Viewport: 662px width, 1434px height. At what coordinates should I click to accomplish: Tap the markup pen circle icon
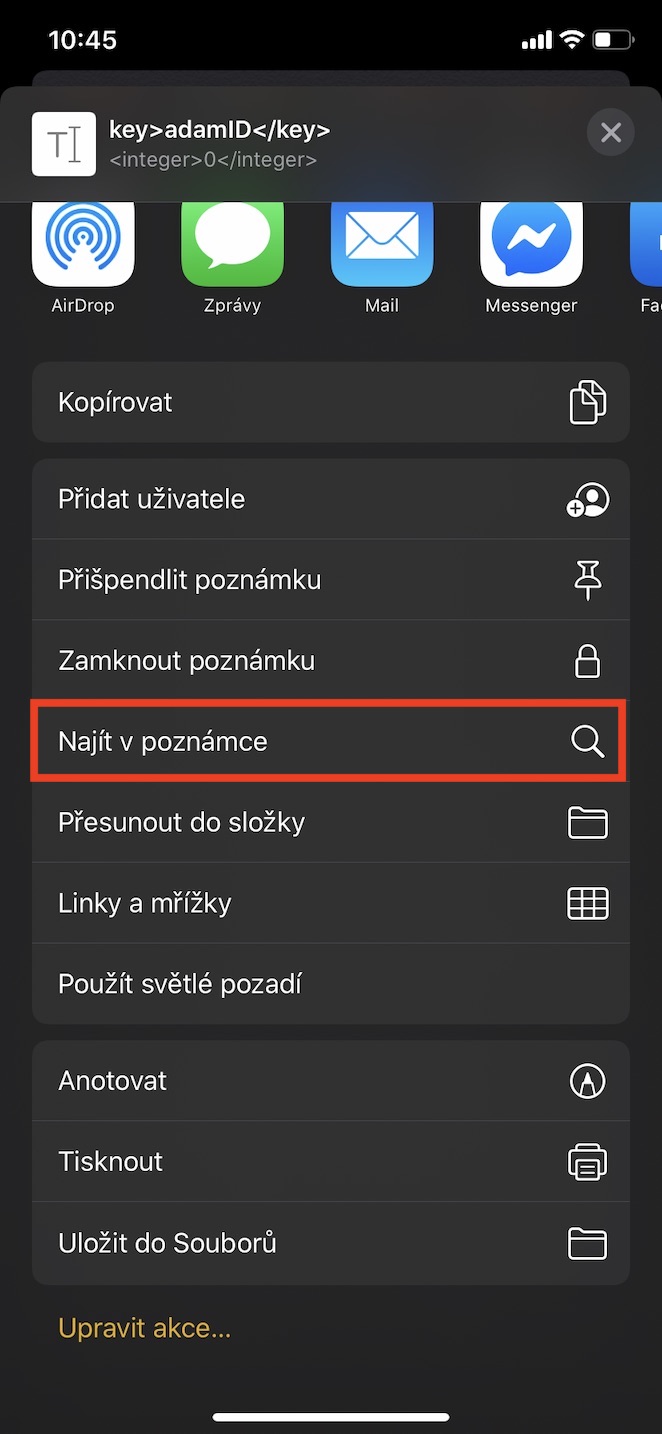tap(587, 1080)
